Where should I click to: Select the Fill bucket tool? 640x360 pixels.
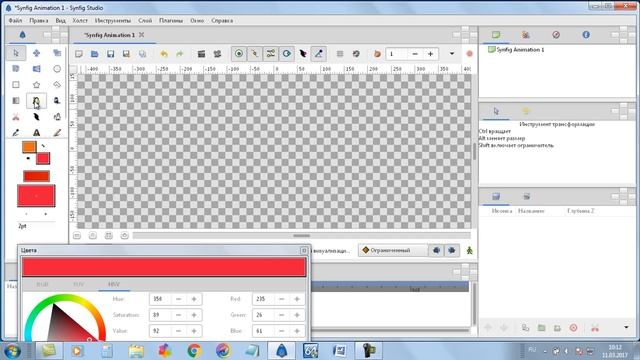coord(57,117)
